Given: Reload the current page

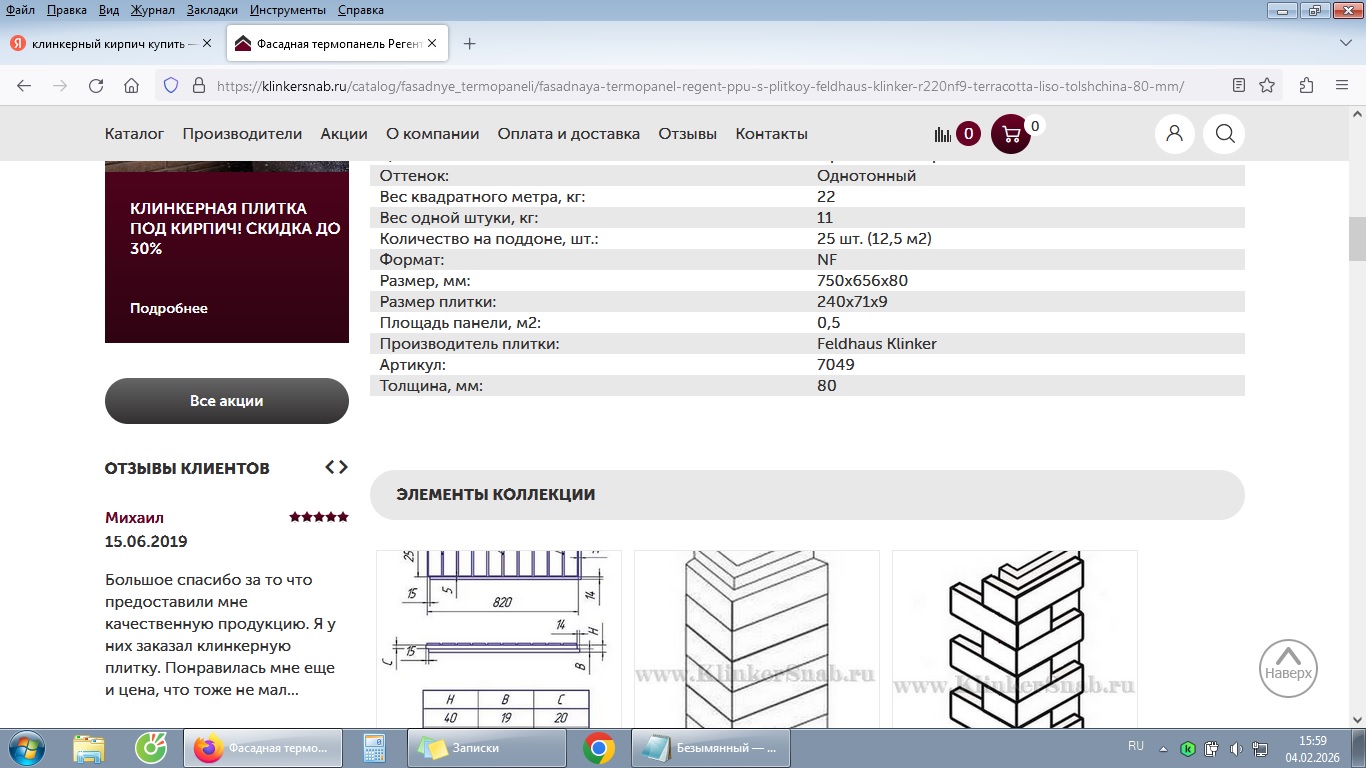Looking at the screenshot, I should point(96,86).
